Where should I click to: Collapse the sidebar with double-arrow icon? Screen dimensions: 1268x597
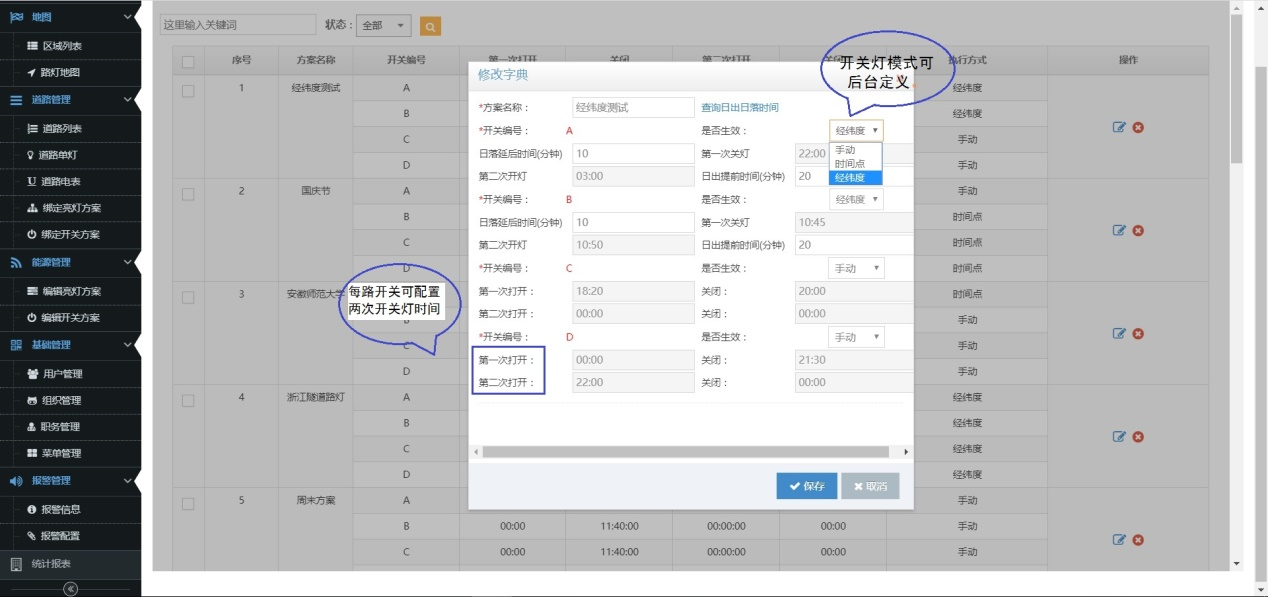70,588
